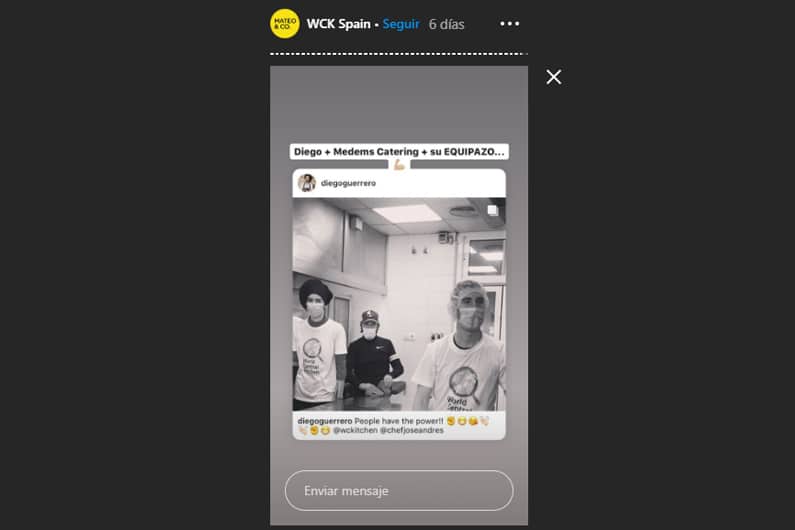
Task: Tap the gray story background above the sticker
Action: click(x=399, y=104)
